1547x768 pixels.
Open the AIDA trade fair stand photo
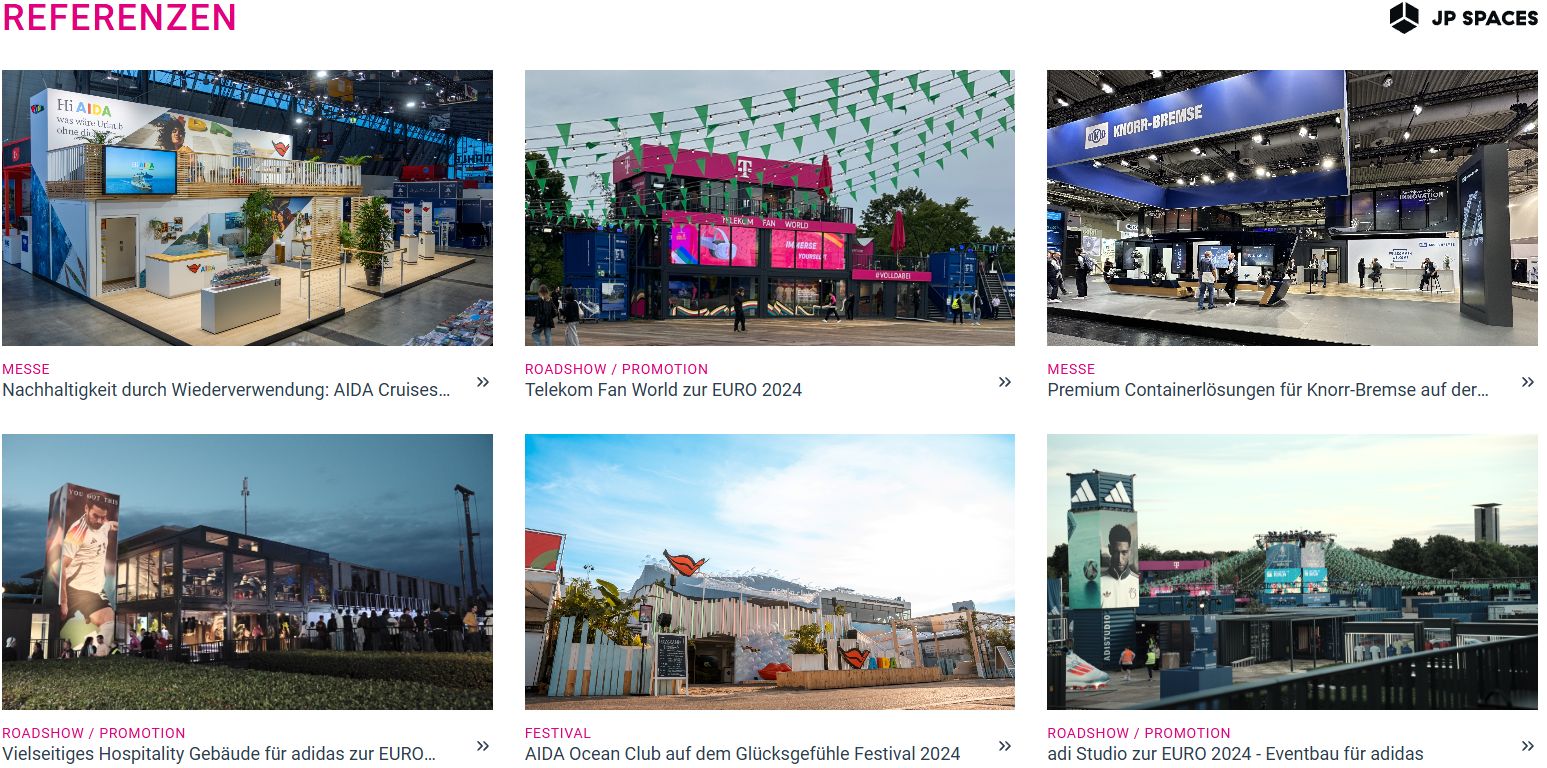click(247, 208)
